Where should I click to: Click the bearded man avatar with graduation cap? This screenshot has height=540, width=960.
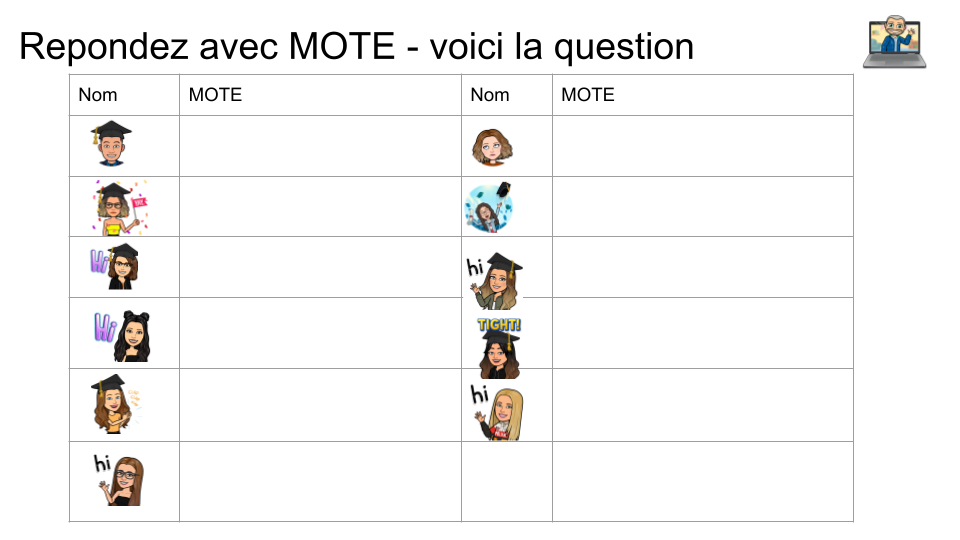(x=111, y=144)
